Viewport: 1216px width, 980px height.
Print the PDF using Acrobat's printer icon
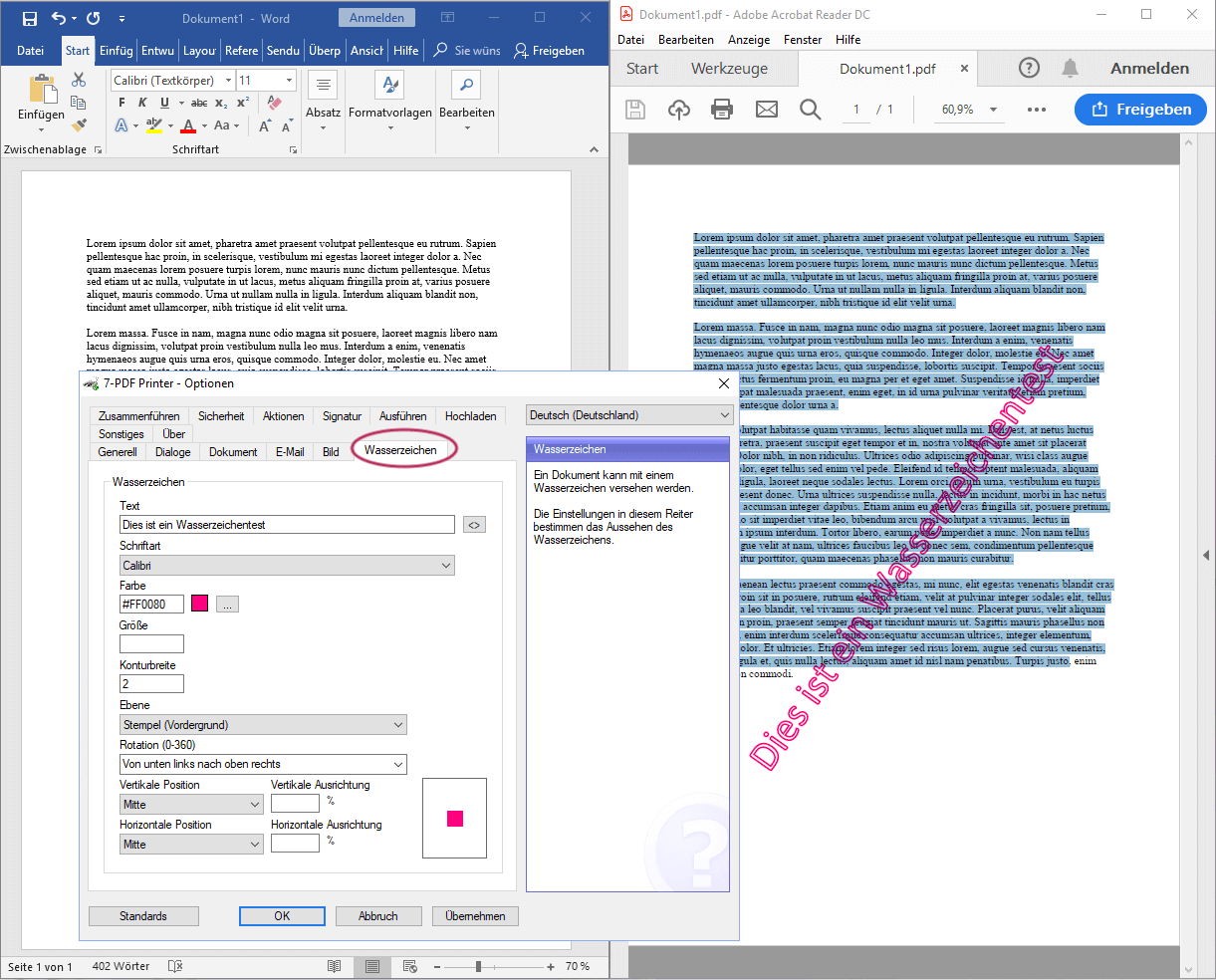tap(723, 110)
